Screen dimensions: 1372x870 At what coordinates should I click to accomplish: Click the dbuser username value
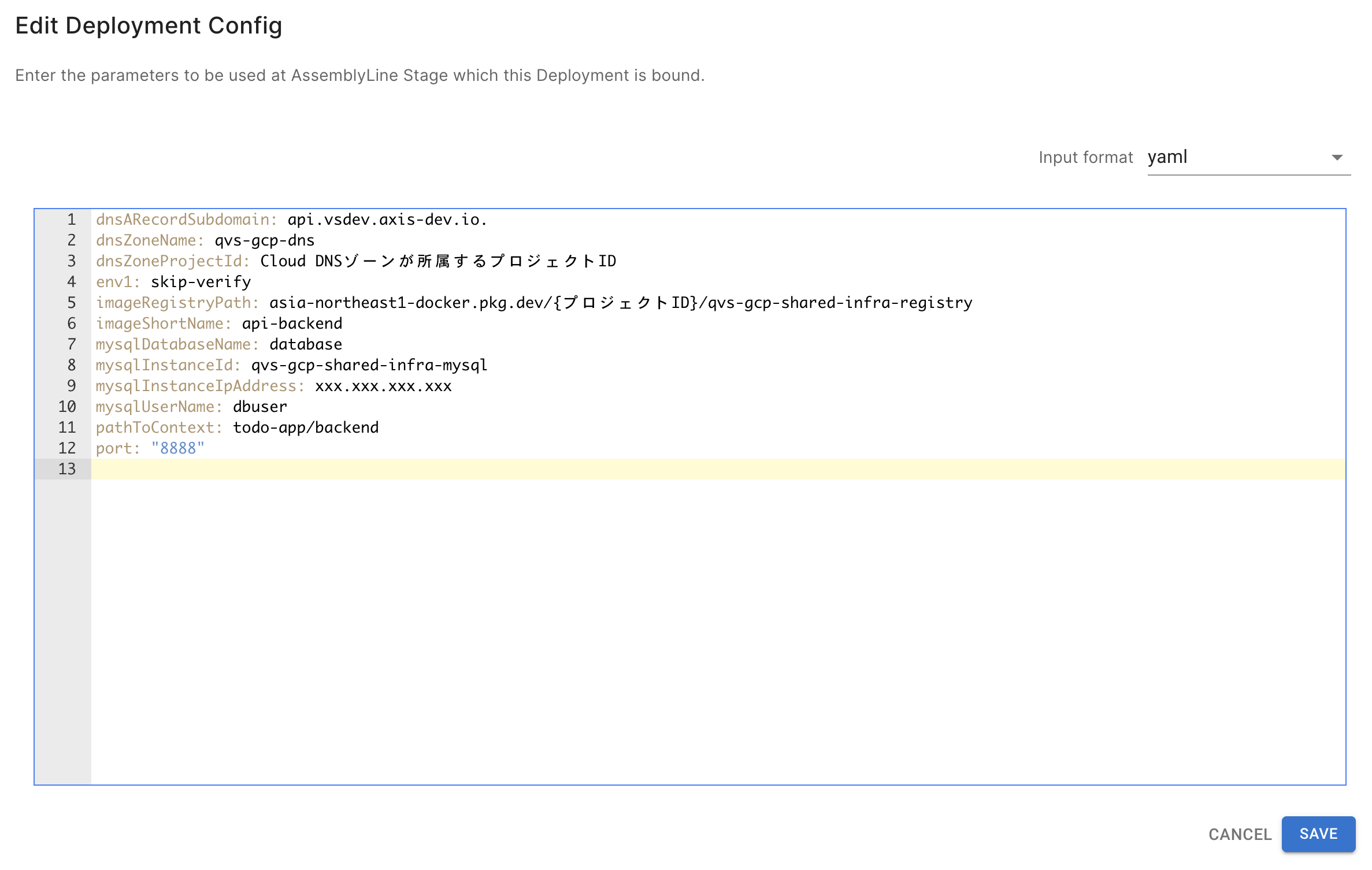pos(260,407)
